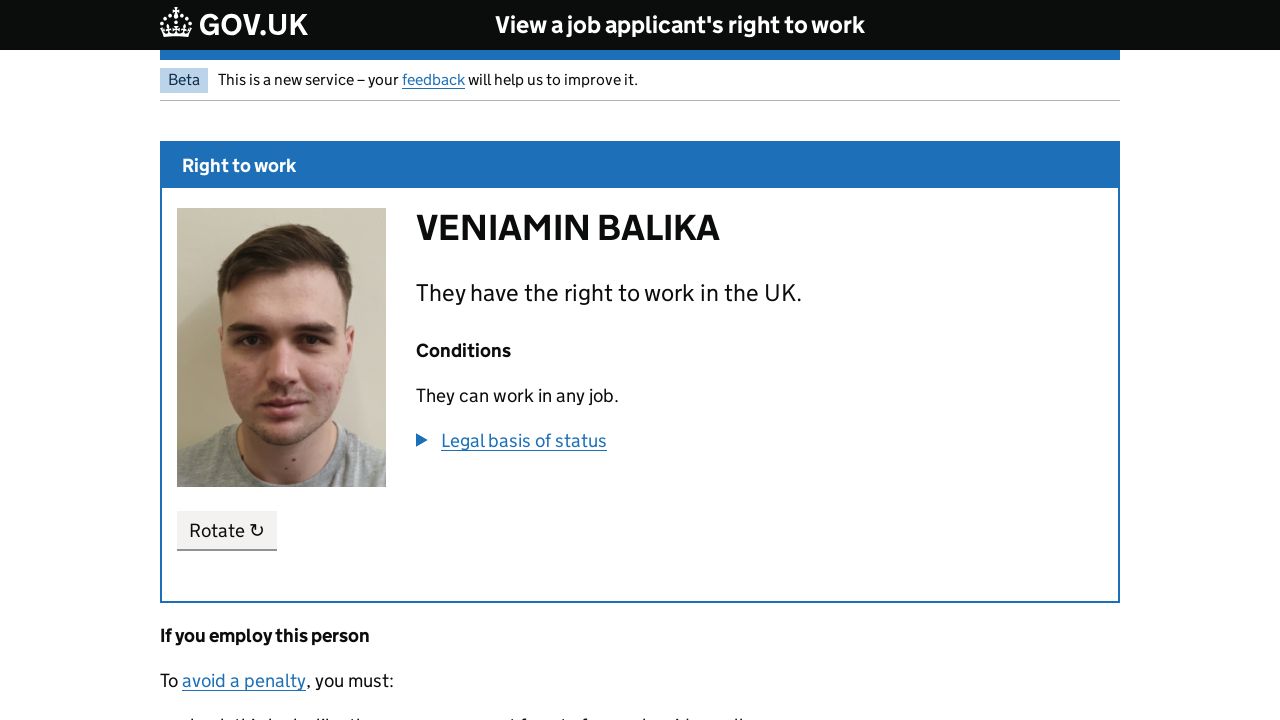Click the Conditions heading
Image resolution: width=1280 pixels, height=720 pixels.
coord(463,351)
